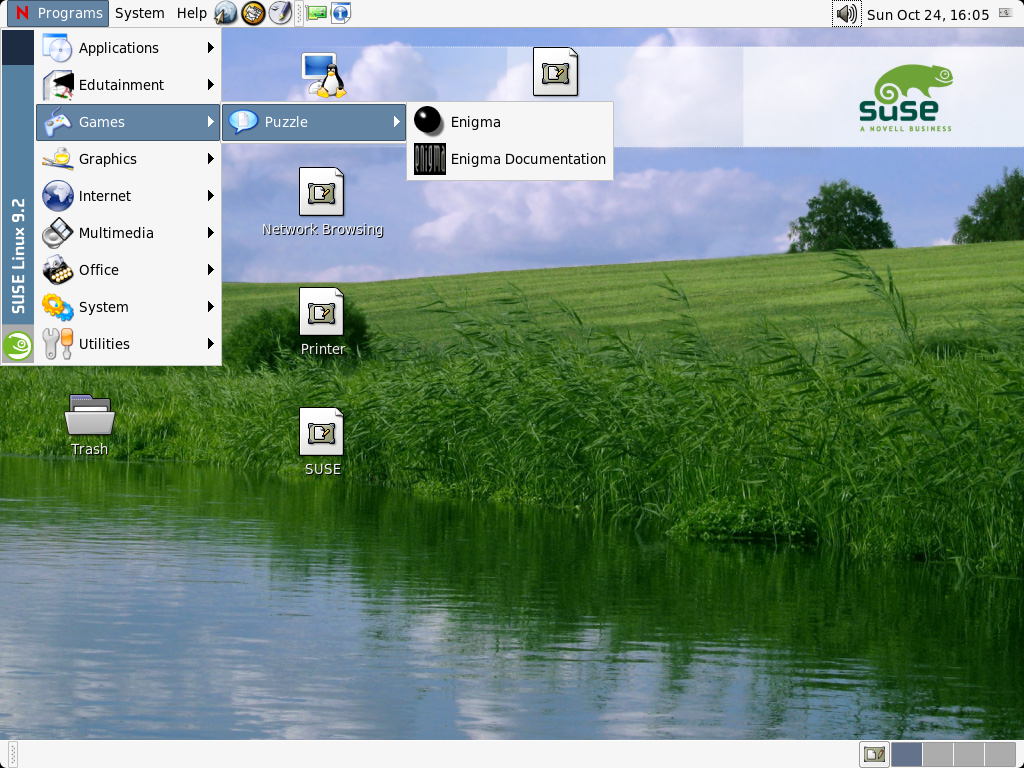This screenshot has height=768, width=1024.
Task: Launch Enigma from the Puzzle submenu
Action: (509, 122)
